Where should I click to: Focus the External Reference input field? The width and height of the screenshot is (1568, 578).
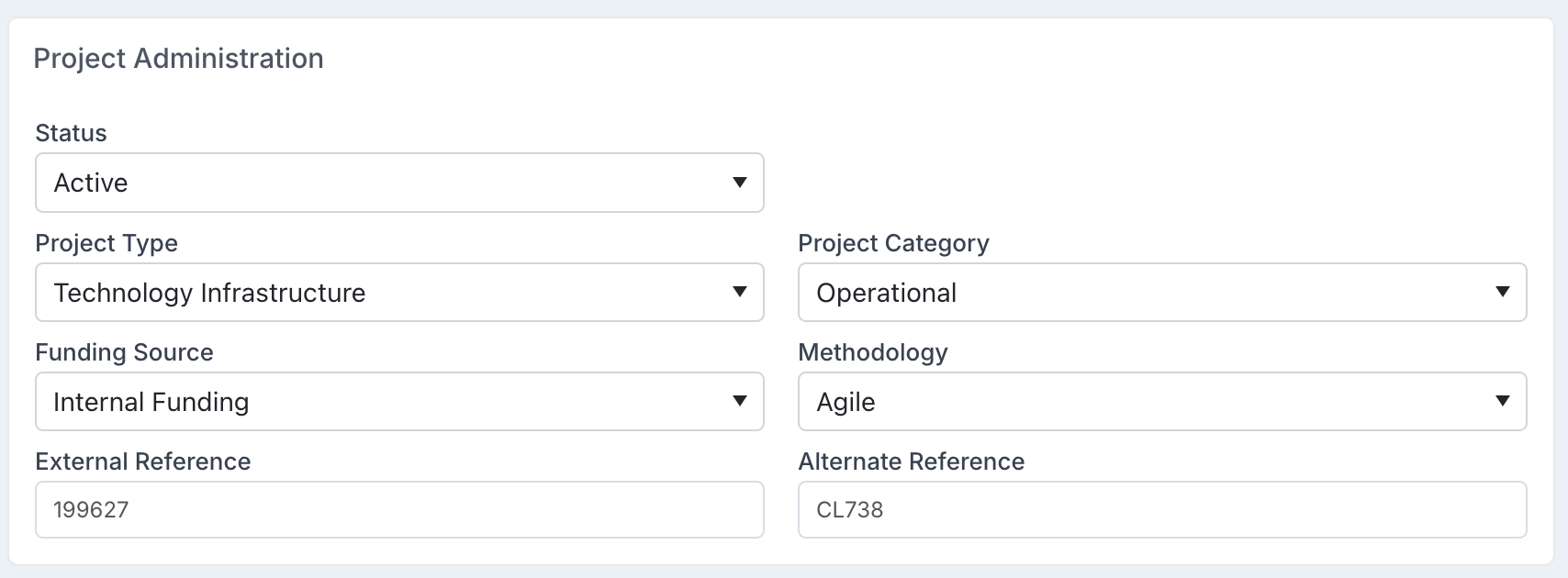point(399,509)
